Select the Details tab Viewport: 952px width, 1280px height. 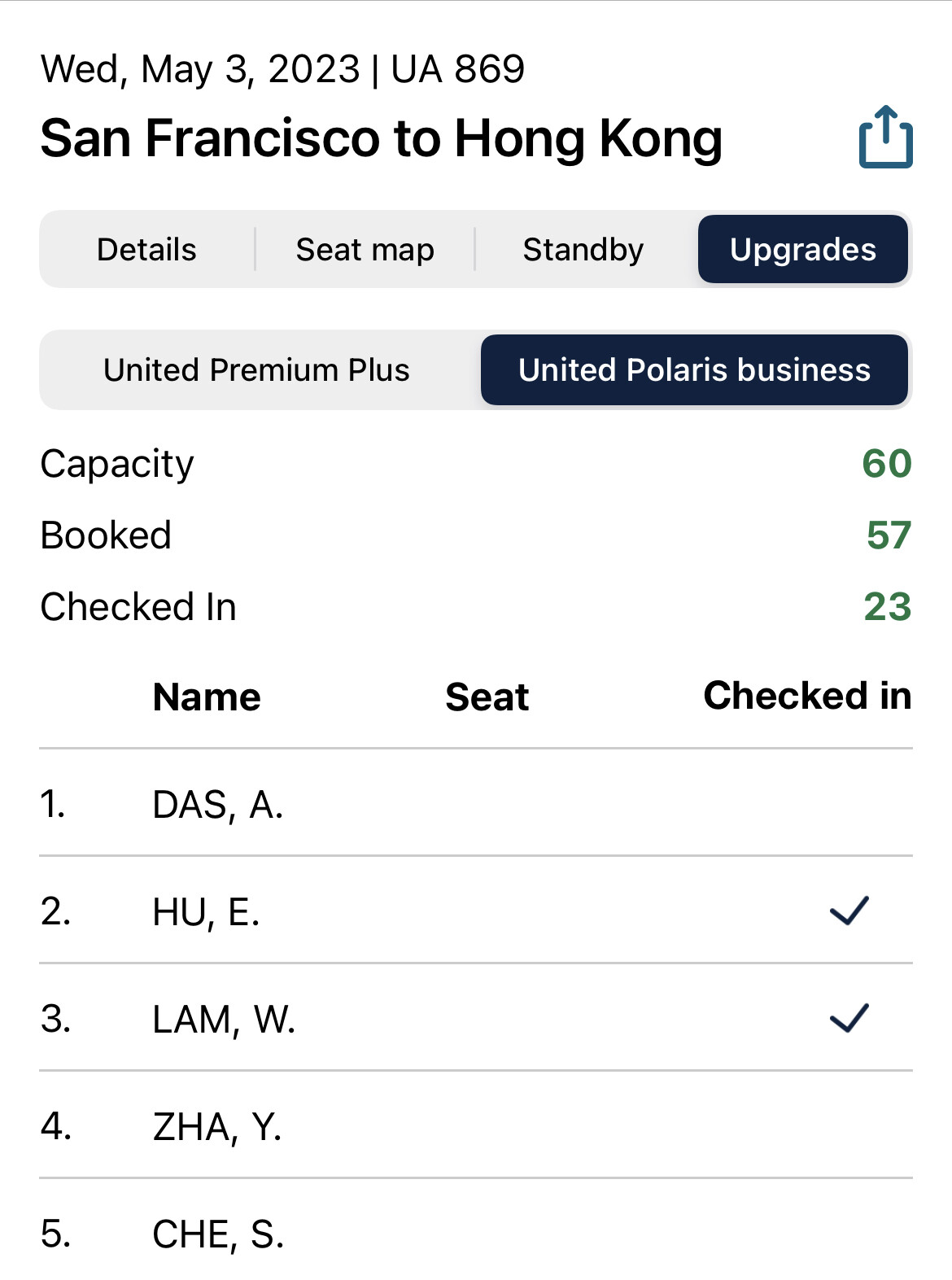[x=146, y=250]
